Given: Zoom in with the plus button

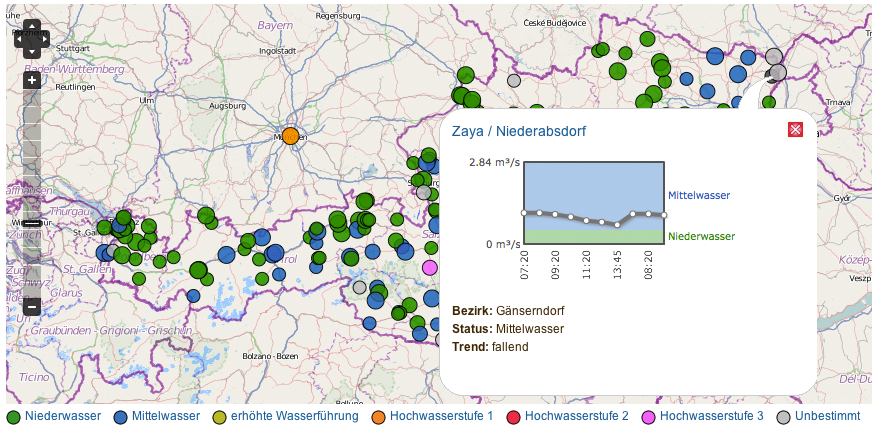Looking at the screenshot, I should point(32,79).
